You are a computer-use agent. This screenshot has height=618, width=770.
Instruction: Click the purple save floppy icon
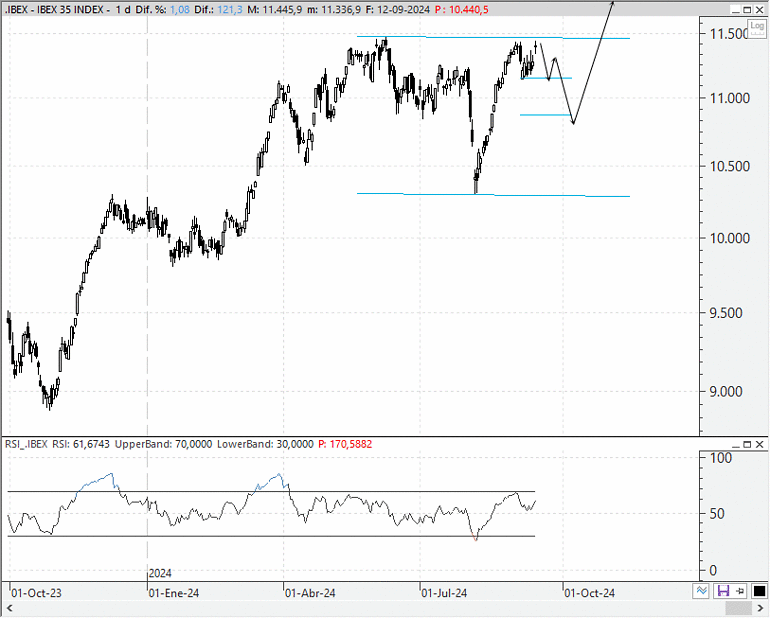click(x=723, y=591)
